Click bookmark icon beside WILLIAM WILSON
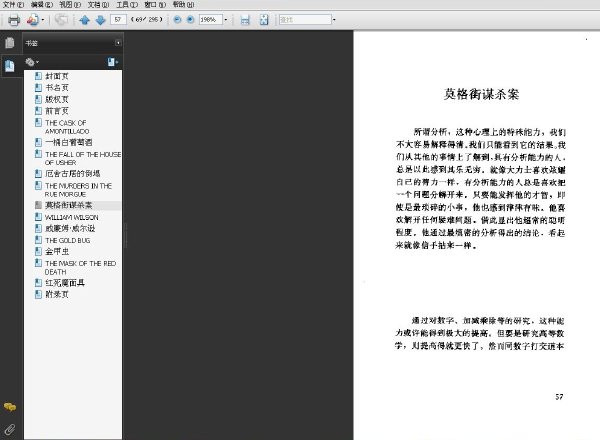Image resolution: width=600 pixels, height=440 pixels. click(38, 217)
